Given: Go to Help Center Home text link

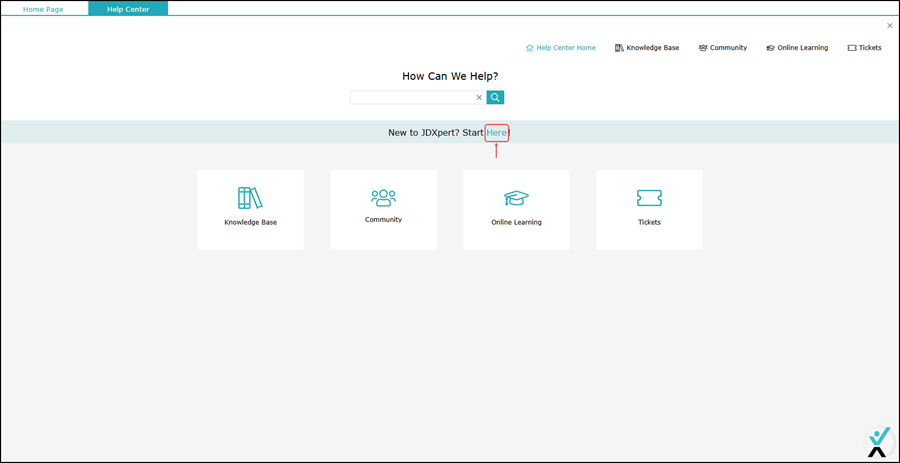Looking at the screenshot, I should (x=566, y=48).
